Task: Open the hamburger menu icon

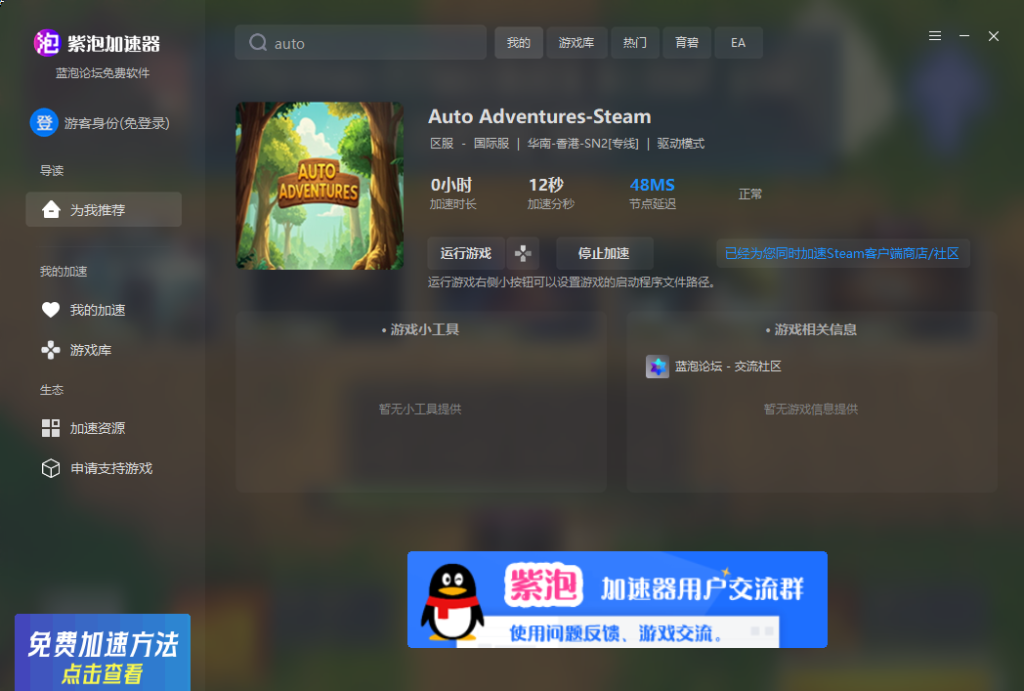Action: [x=935, y=36]
